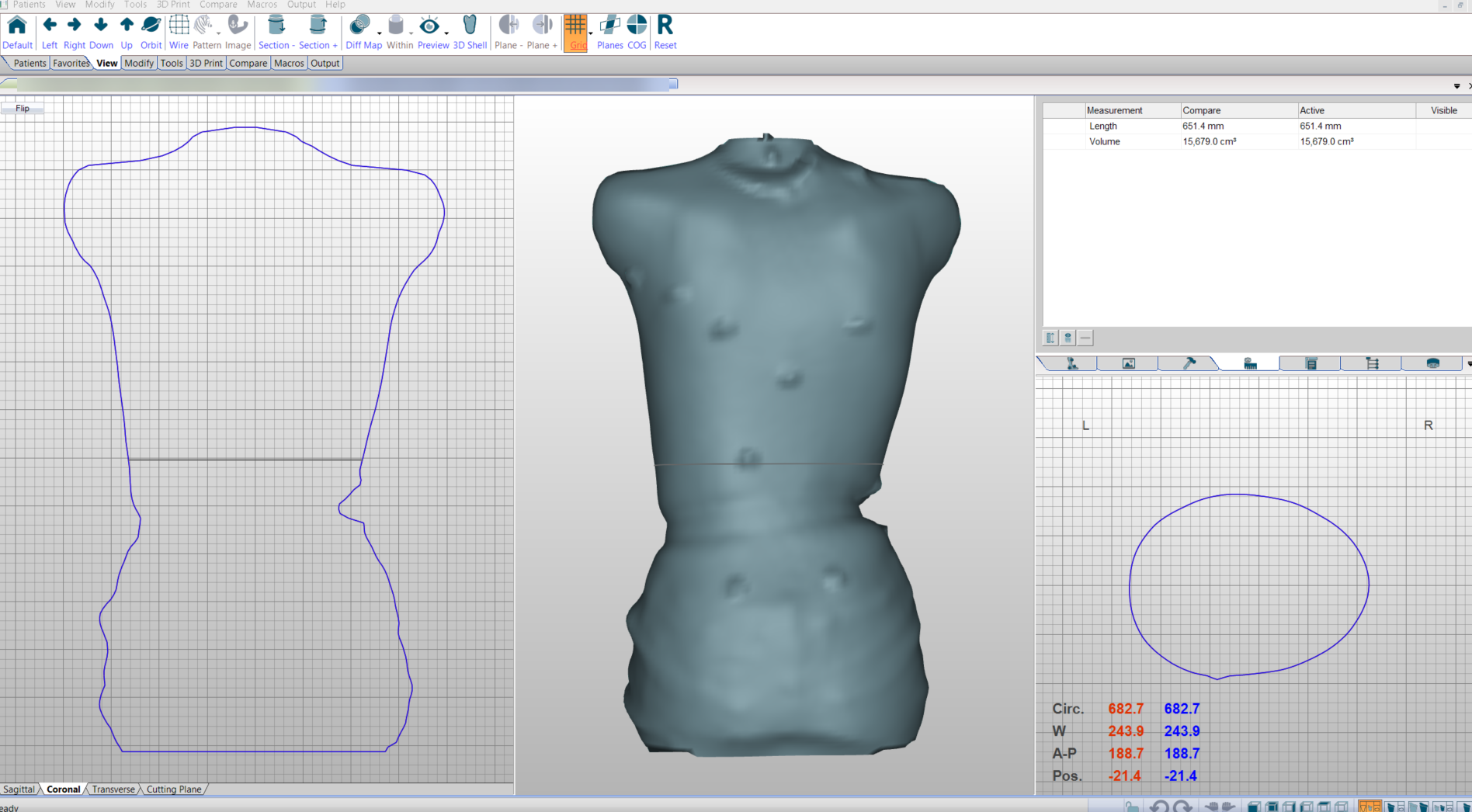Open the image panel tab
Screen dimensions: 1472x812
(x=1128, y=363)
